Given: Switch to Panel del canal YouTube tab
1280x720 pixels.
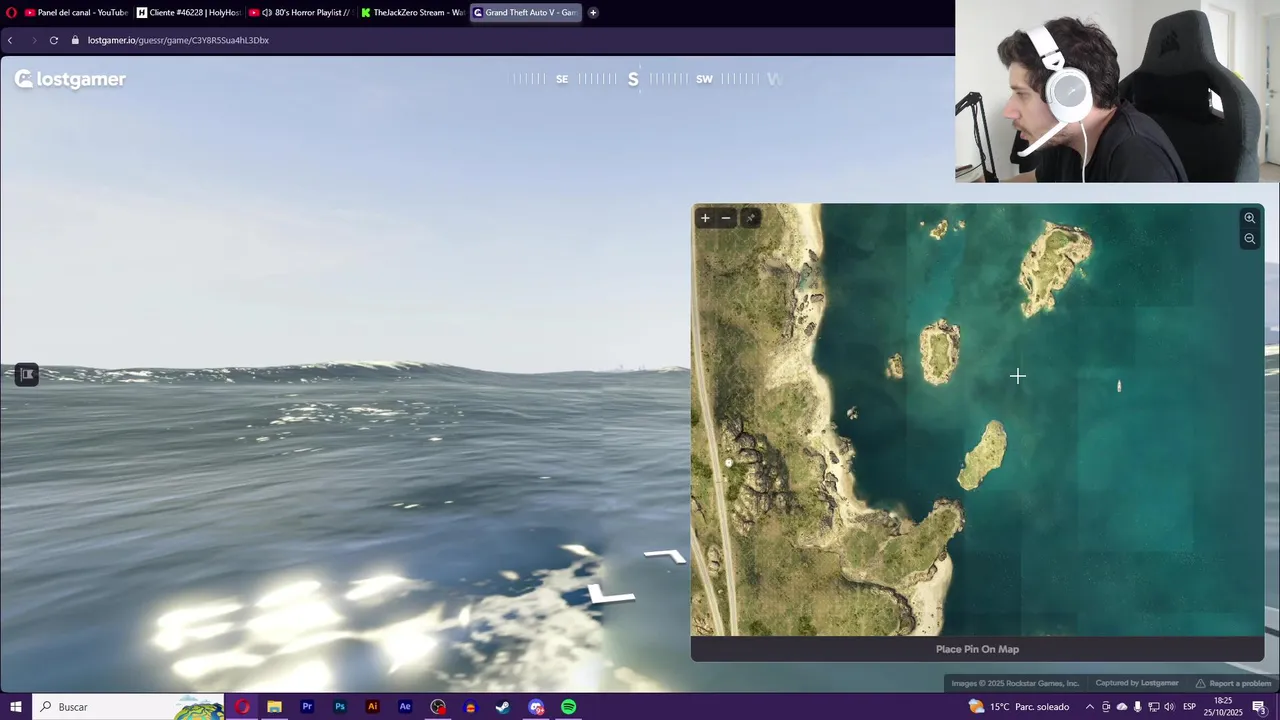Looking at the screenshot, I should 76,13.
